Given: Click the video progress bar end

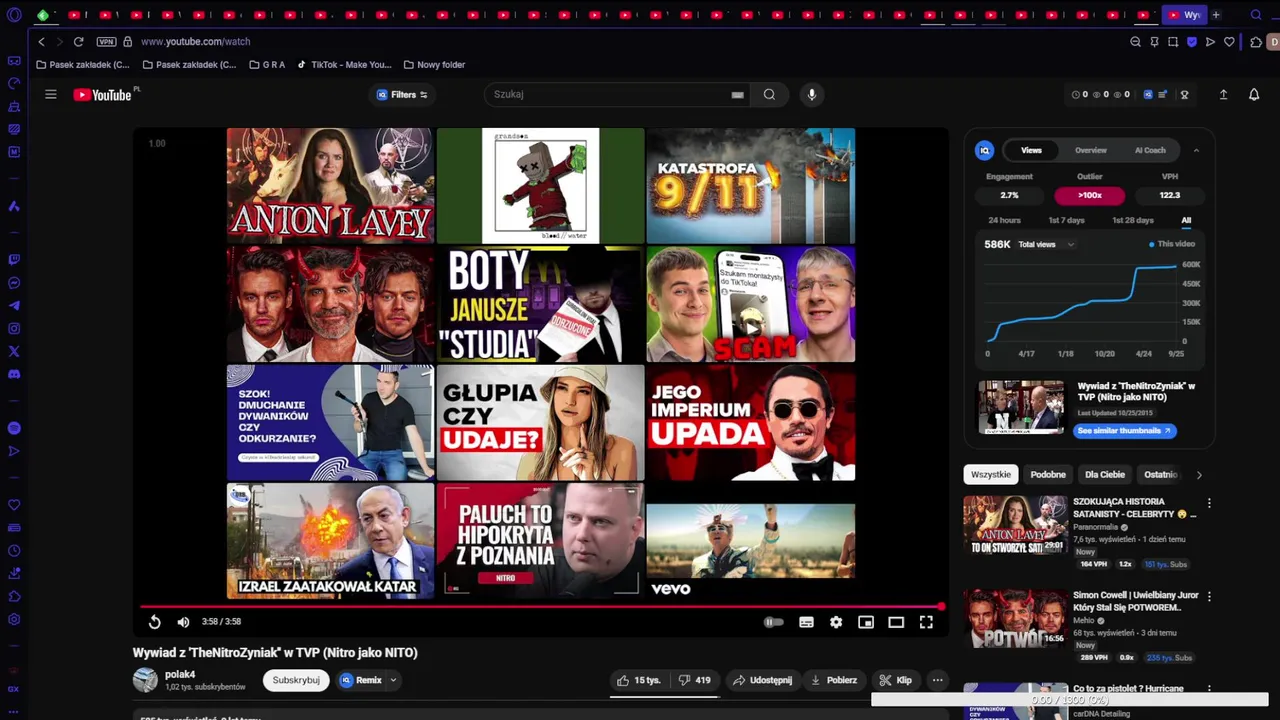Looking at the screenshot, I should point(941,606).
